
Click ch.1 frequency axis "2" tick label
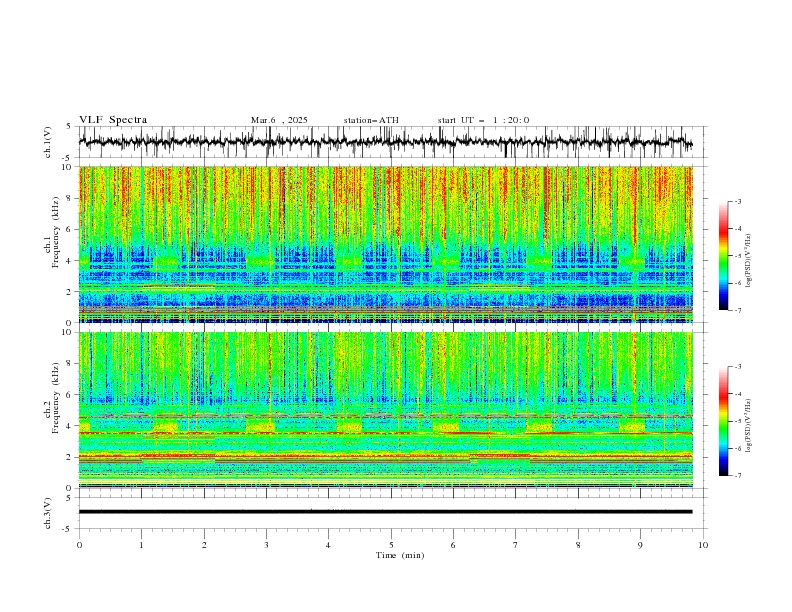pyautogui.click(x=69, y=292)
